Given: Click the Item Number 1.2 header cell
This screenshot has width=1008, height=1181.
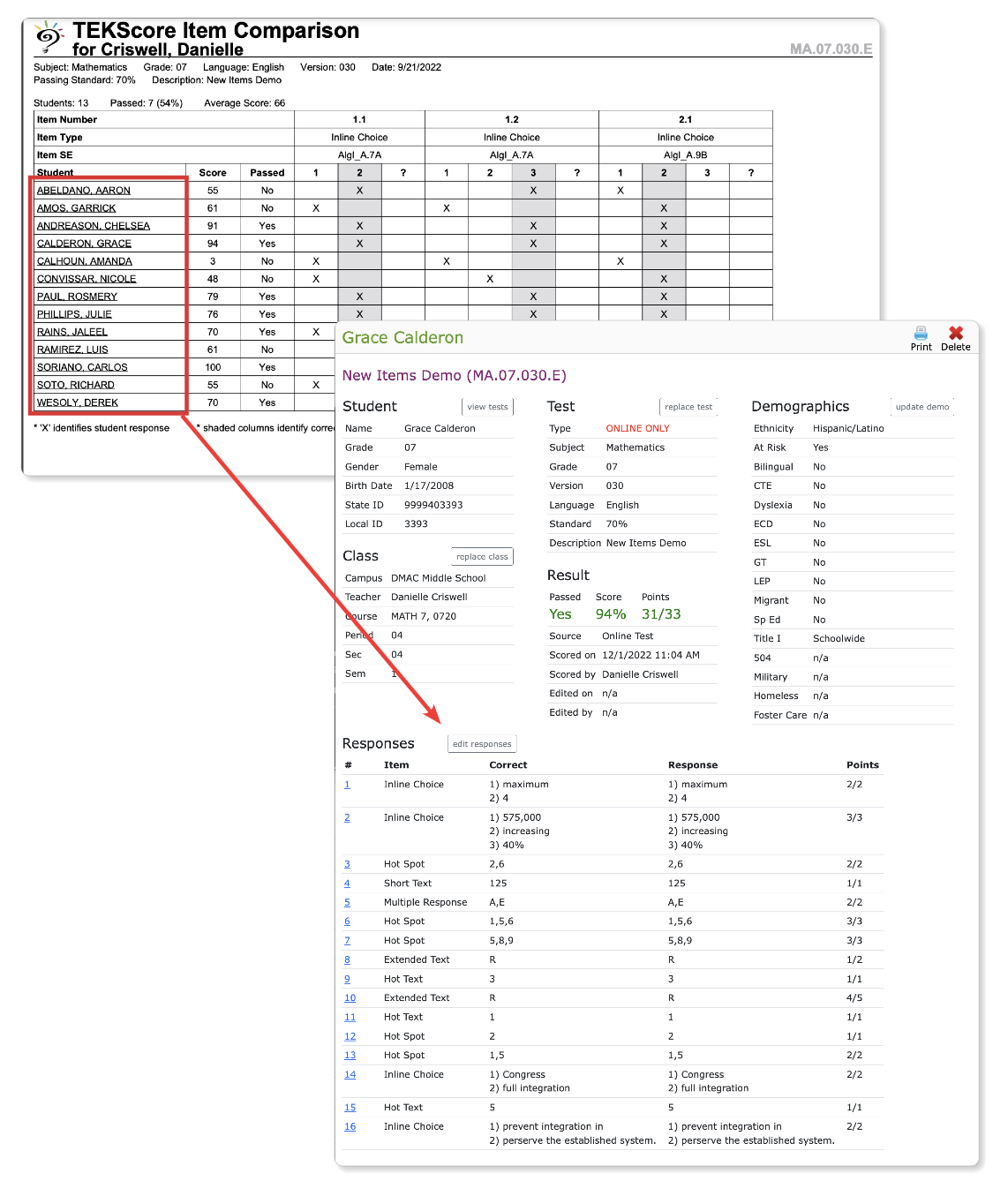Looking at the screenshot, I should coord(512,120).
